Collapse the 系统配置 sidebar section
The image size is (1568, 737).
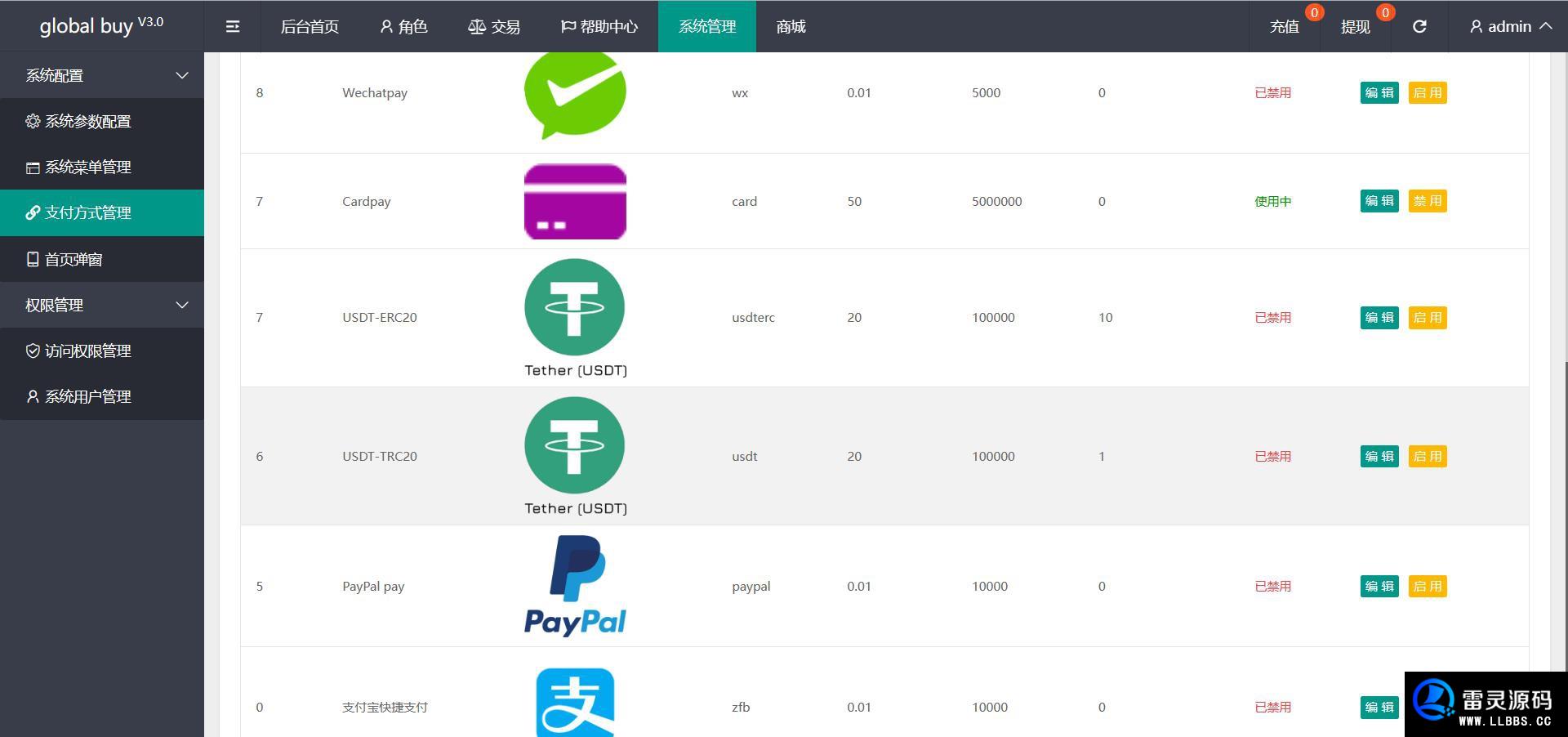coord(102,75)
